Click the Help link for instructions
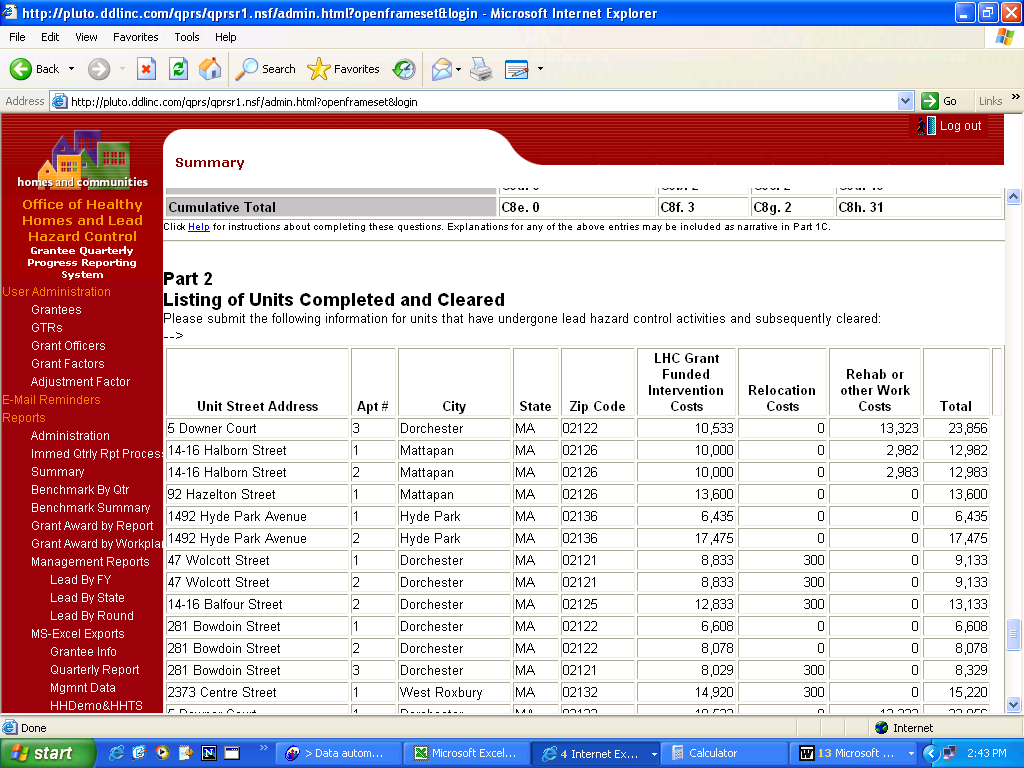The height and width of the screenshot is (768, 1024). point(199,227)
